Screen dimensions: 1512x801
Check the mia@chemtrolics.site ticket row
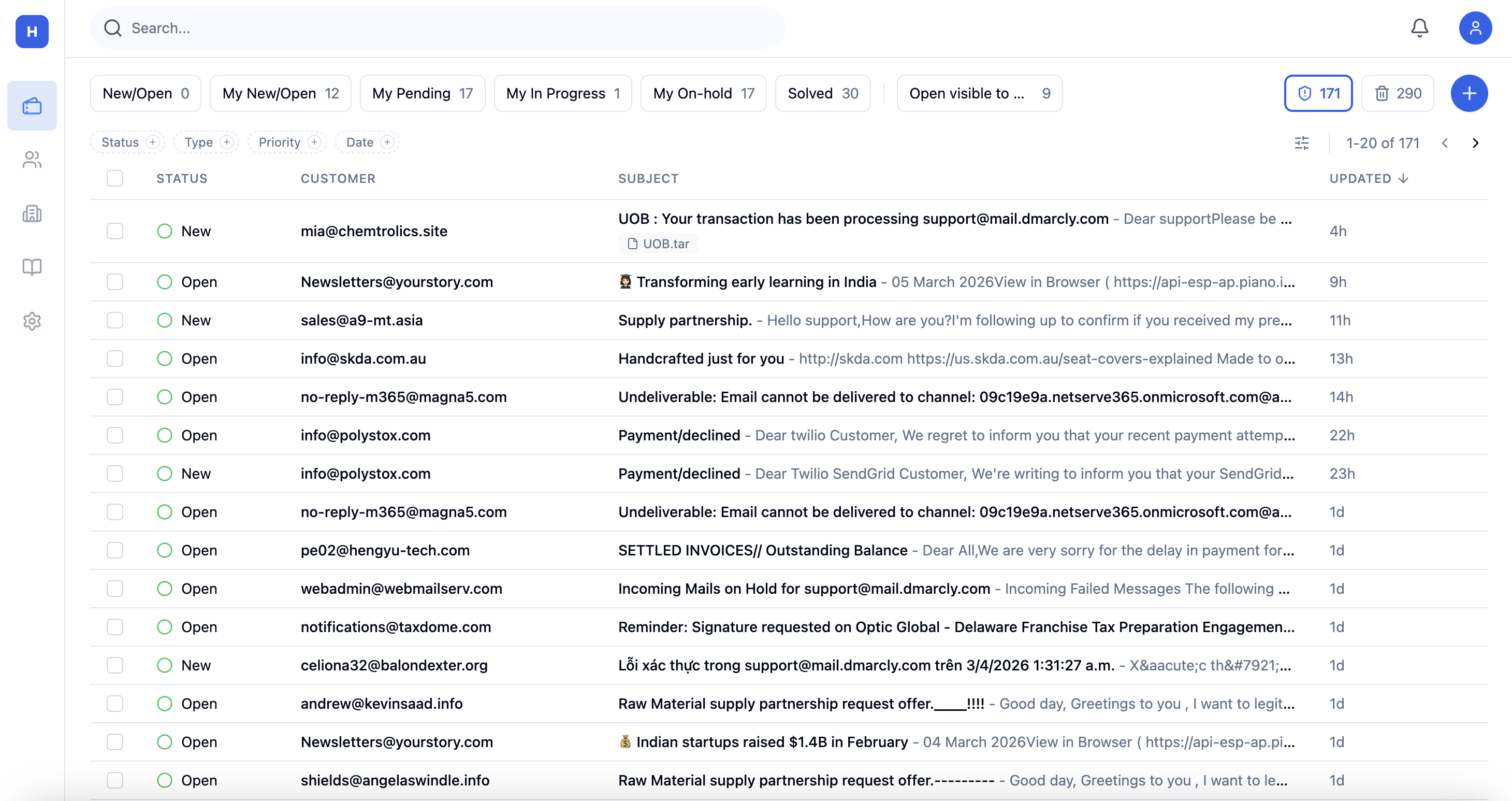point(115,231)
